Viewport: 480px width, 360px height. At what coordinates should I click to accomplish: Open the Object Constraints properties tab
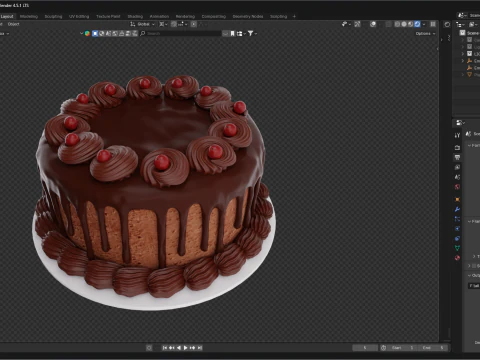click(457, 238)
